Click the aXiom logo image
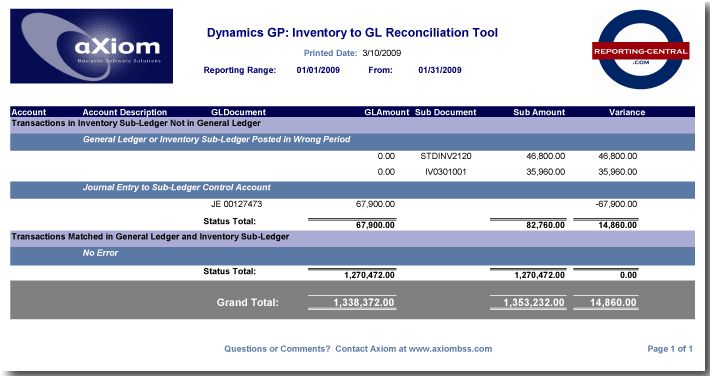 [91, 46]
